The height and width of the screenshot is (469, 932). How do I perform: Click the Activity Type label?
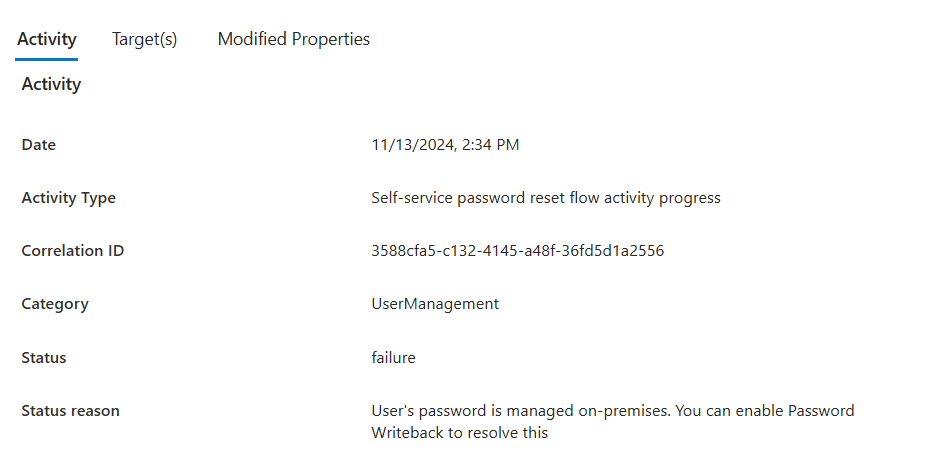tap(68, 198)
